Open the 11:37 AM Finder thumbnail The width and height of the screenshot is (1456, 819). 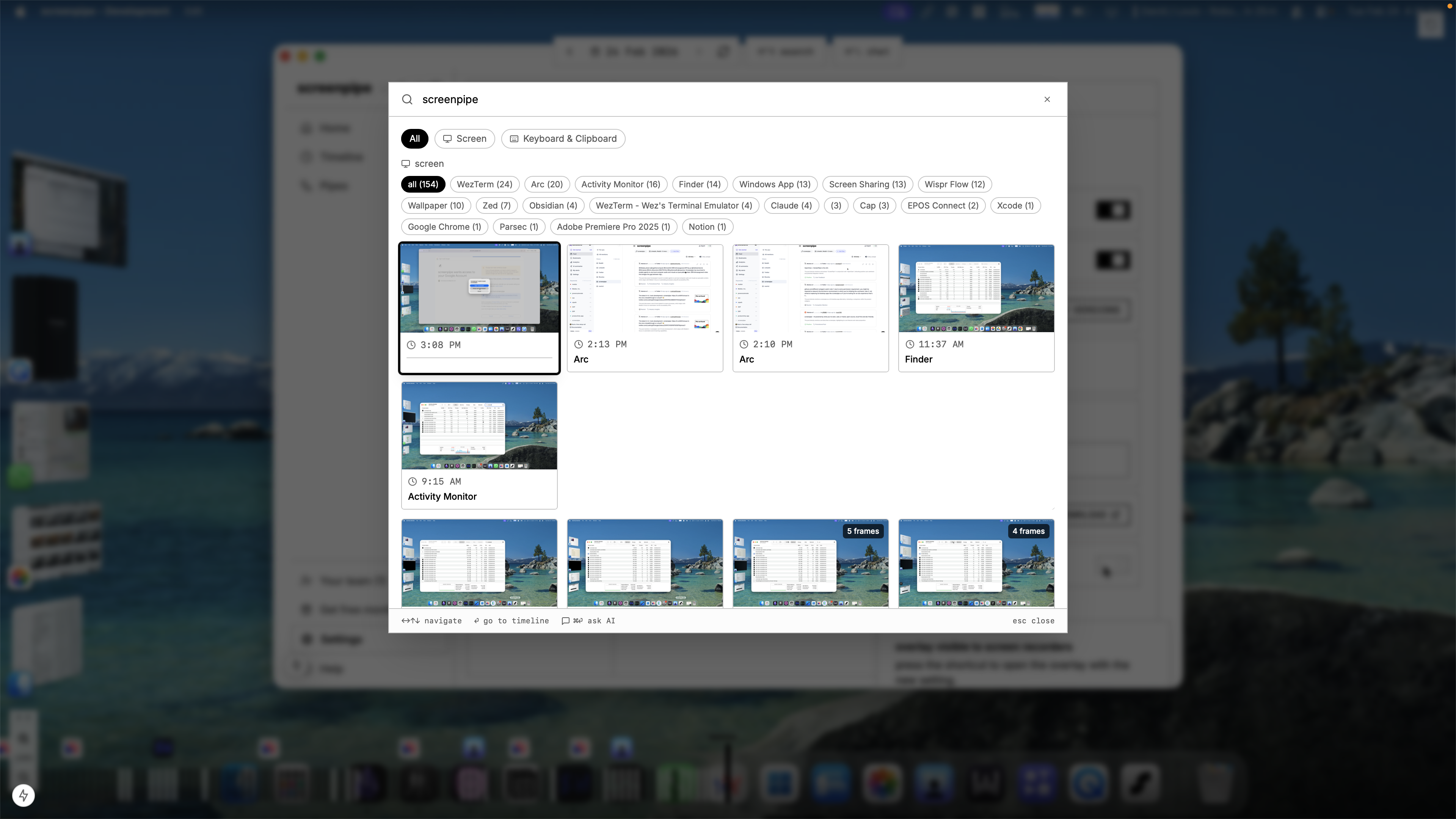tap(976, 288)
